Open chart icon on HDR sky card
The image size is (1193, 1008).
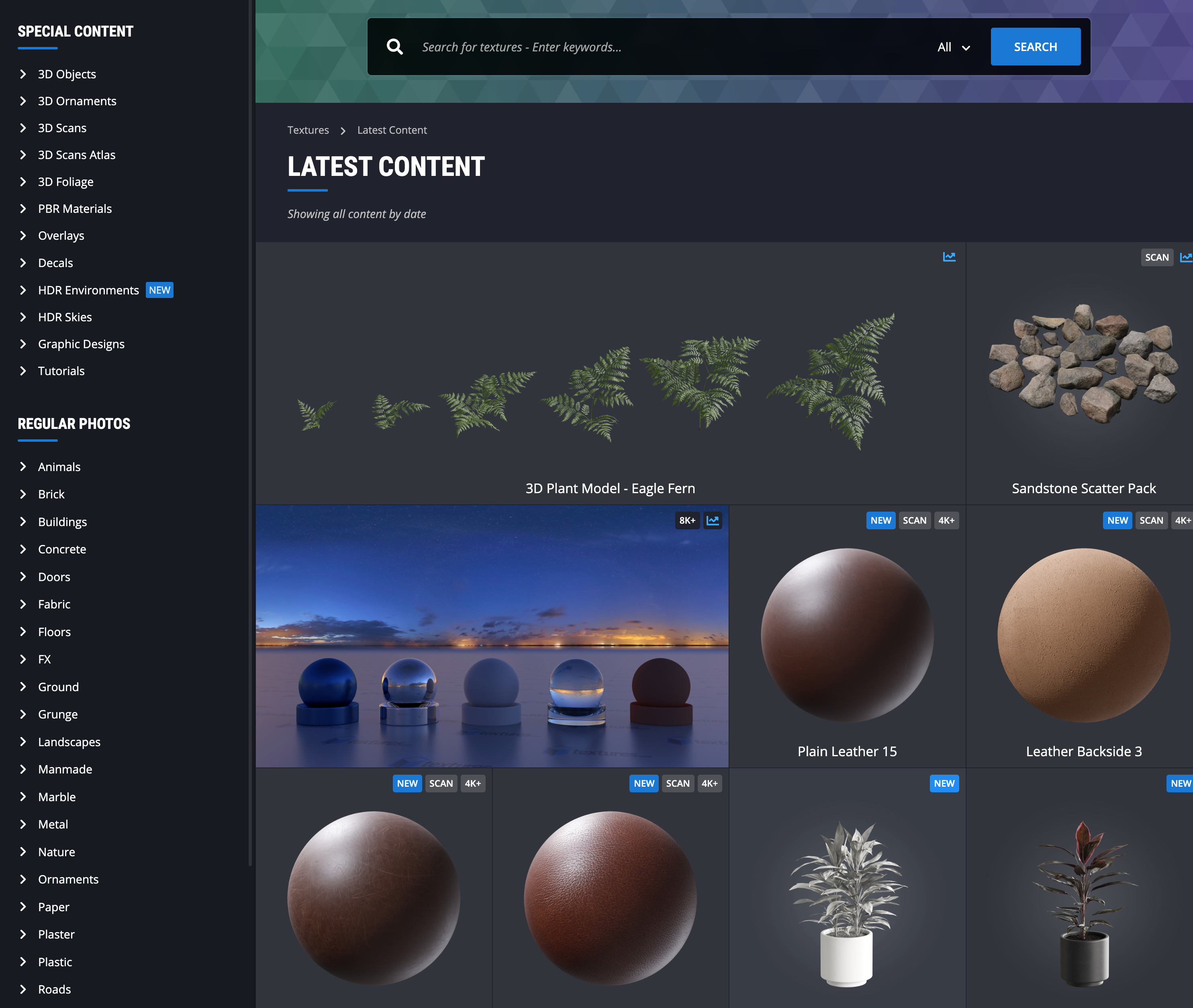click(x=713, y=520)
